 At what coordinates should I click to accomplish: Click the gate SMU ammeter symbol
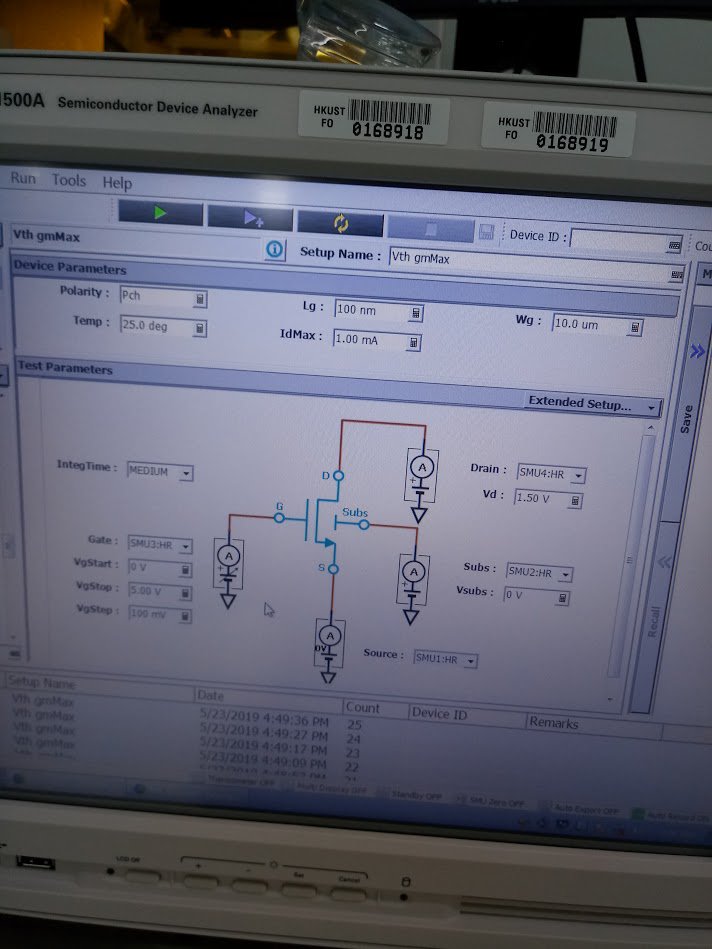pyautogui.click(x=229, y=556)
